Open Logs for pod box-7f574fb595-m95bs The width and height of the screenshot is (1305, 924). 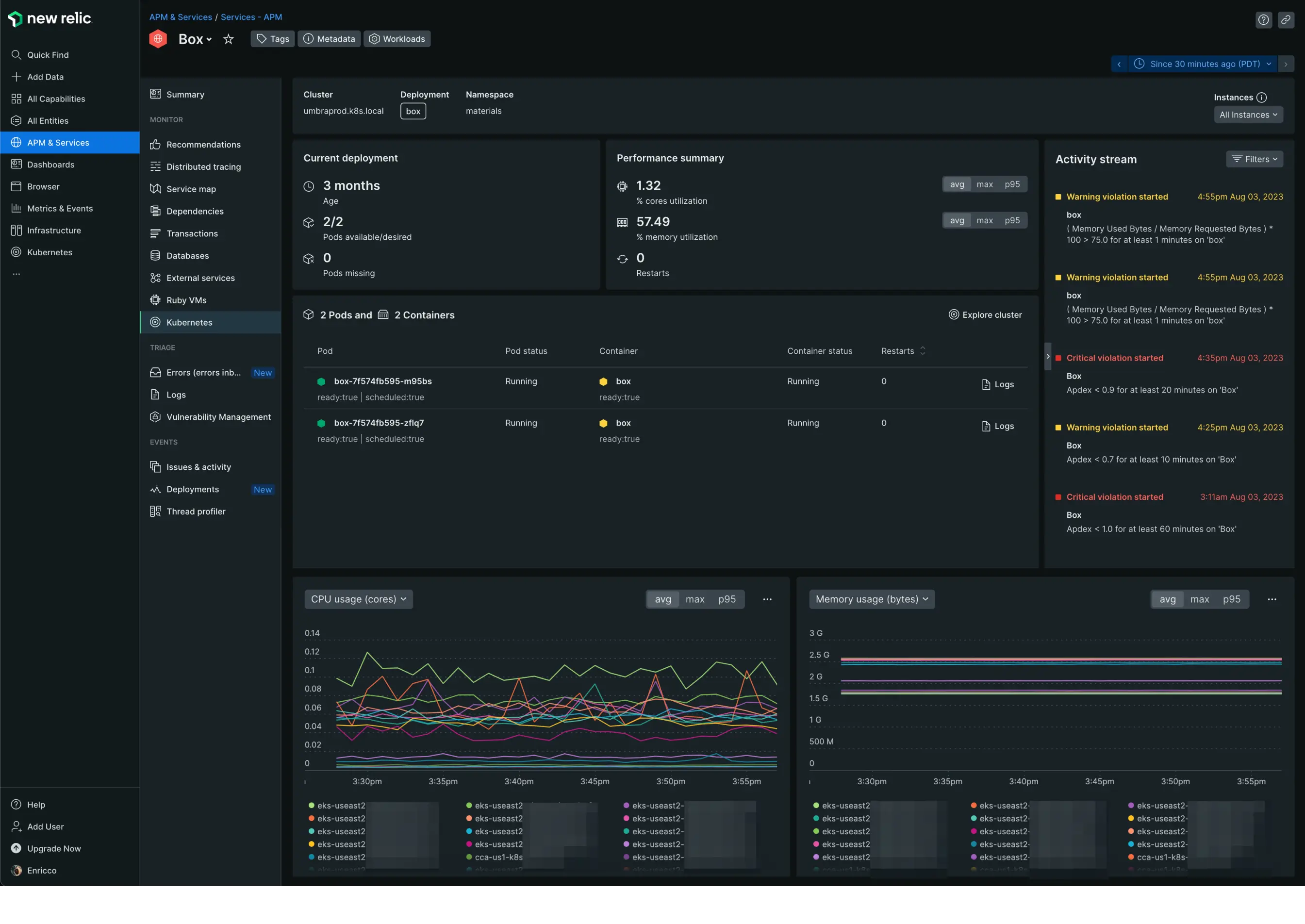pyautogui.click(x=997, y=385)
